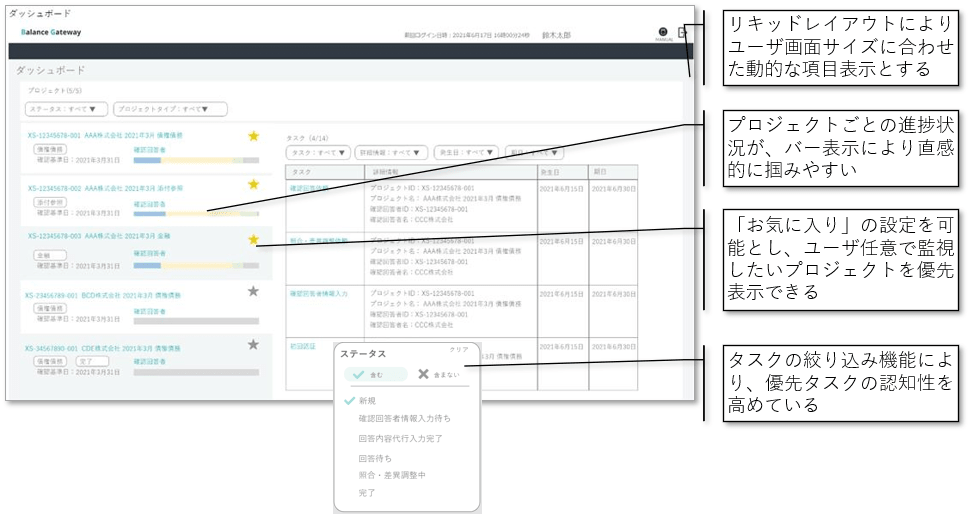Choose 確認回答者情報入力待ち in the status list
This screenshot has height=522, width=971.
click(398, 419)
